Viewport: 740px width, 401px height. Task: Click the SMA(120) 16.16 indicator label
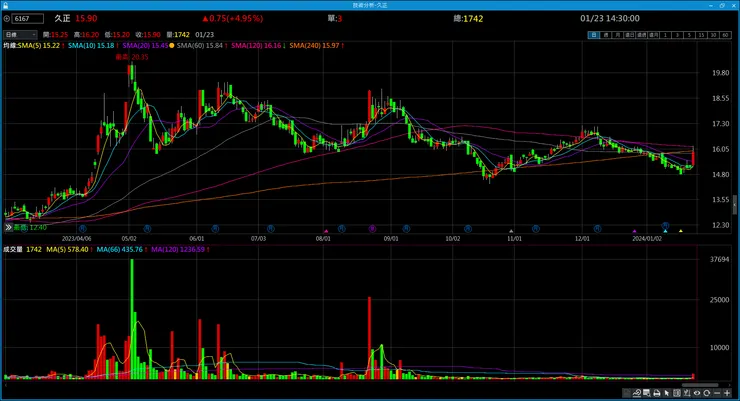(256, 46)
